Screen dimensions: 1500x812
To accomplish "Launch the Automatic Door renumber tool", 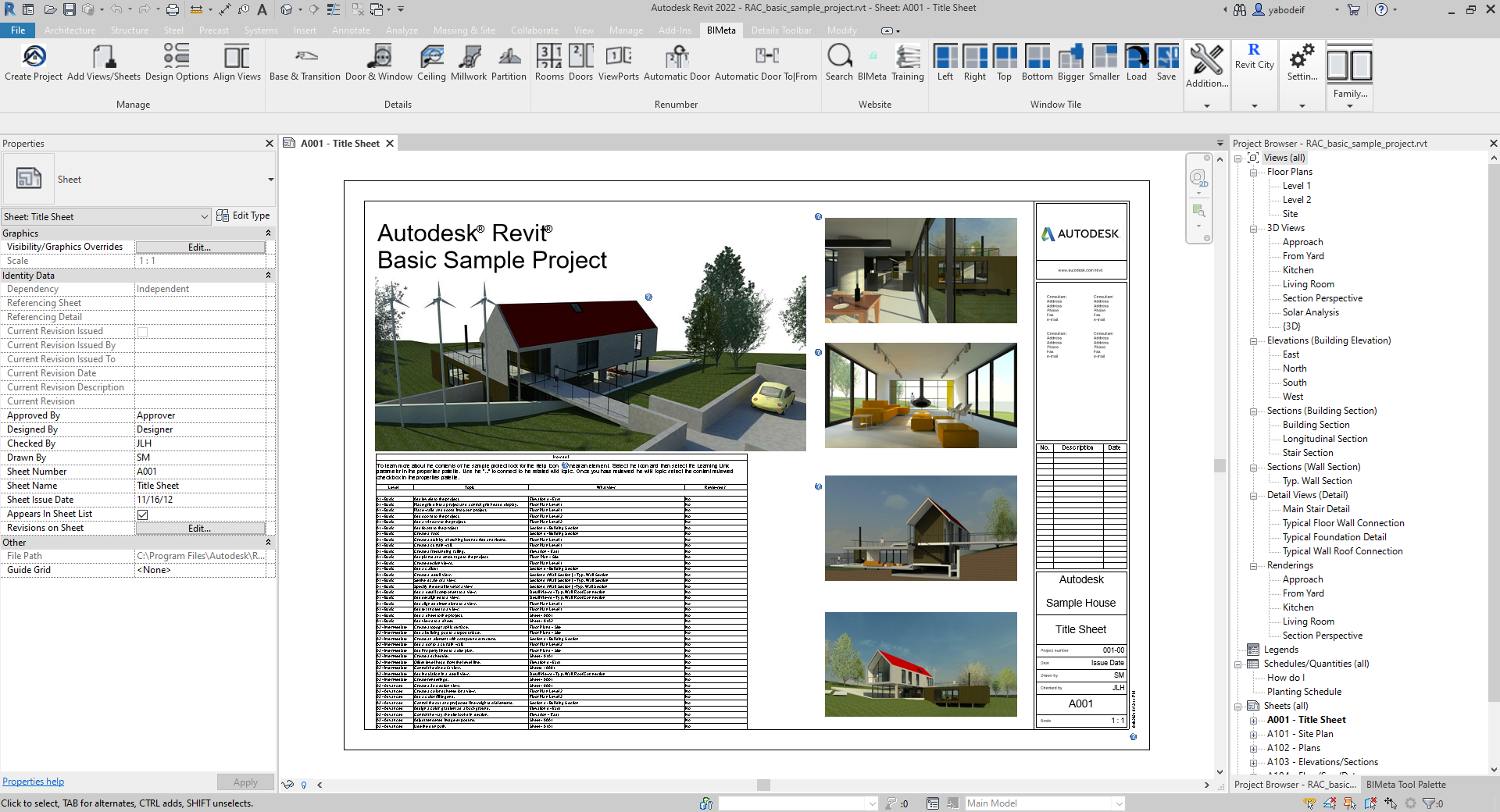I will coord(677,58).
